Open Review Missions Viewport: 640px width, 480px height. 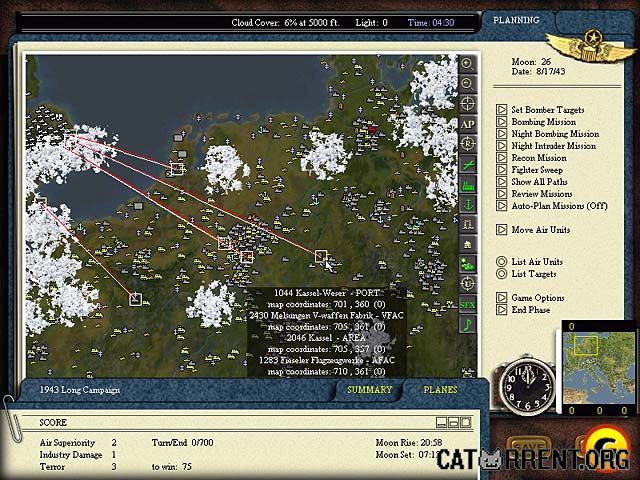(x=534, y=194)
